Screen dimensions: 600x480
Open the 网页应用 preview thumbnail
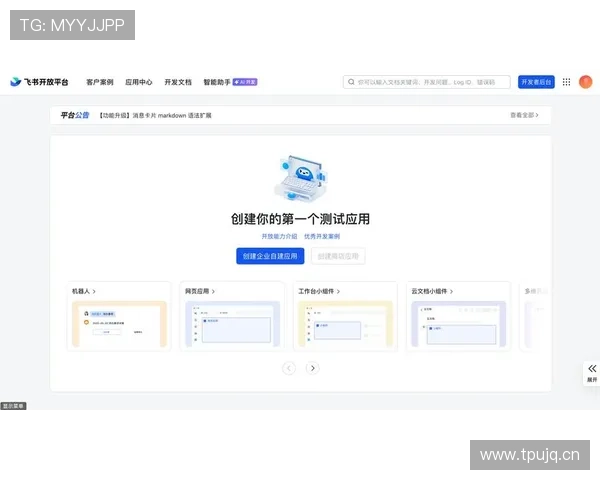tap(233, 324)
